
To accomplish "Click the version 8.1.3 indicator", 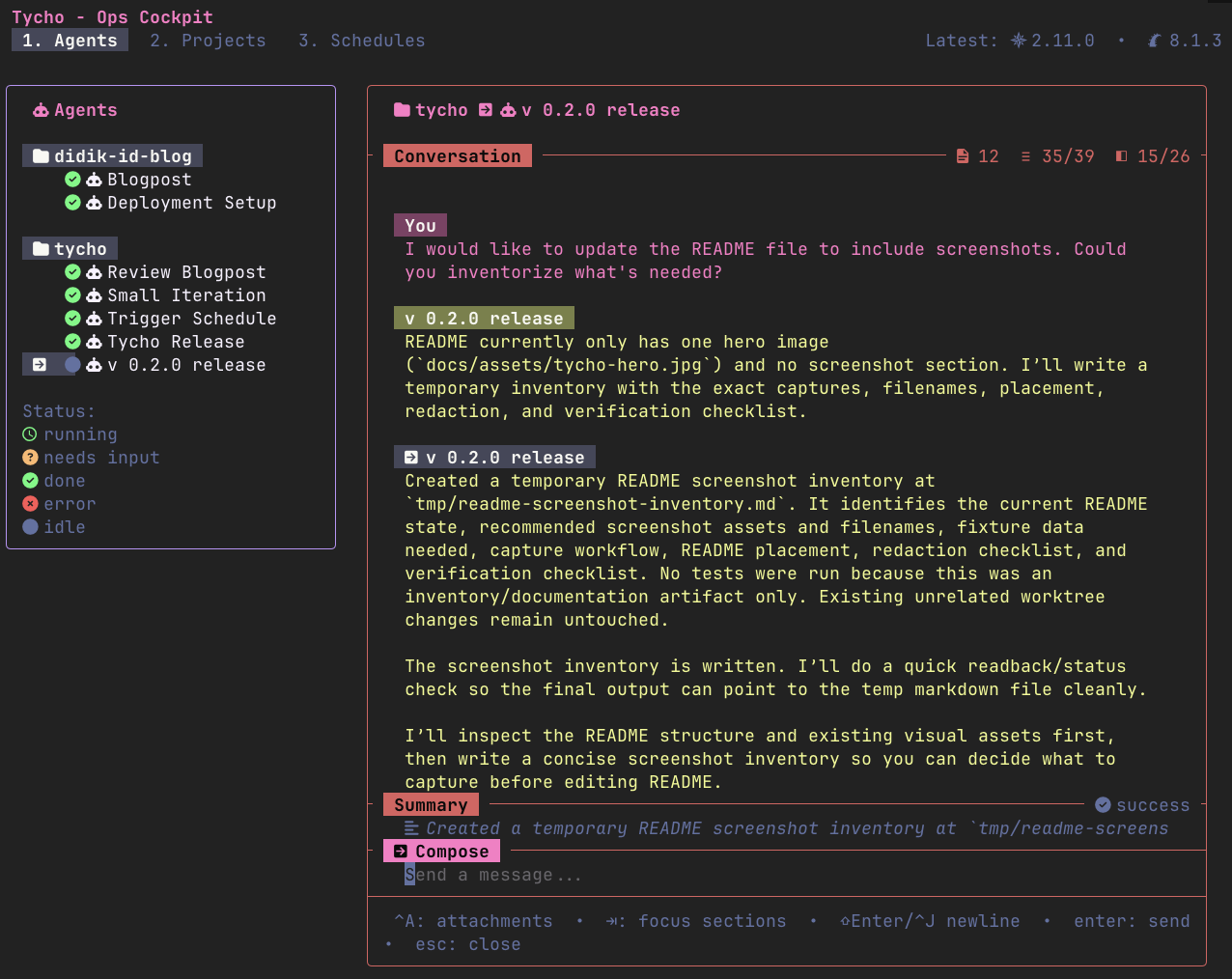I will click(1185, 41).
